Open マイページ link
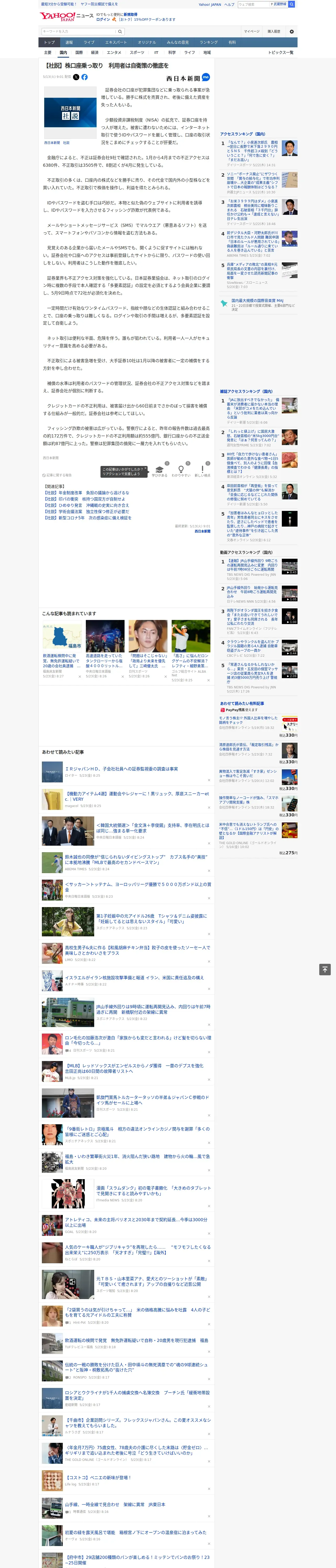The width and height of the screenshot is (336, 1568). pyautogui.click(x=252, y=32)
